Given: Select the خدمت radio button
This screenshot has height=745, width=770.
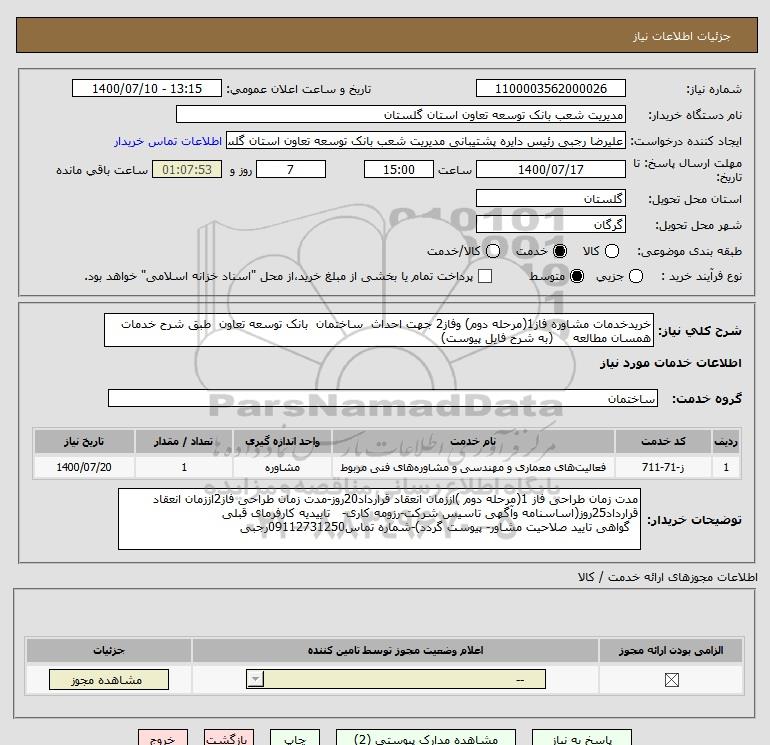Looking at the screenshot, I should pyautogui.click(x=560, y=251).
